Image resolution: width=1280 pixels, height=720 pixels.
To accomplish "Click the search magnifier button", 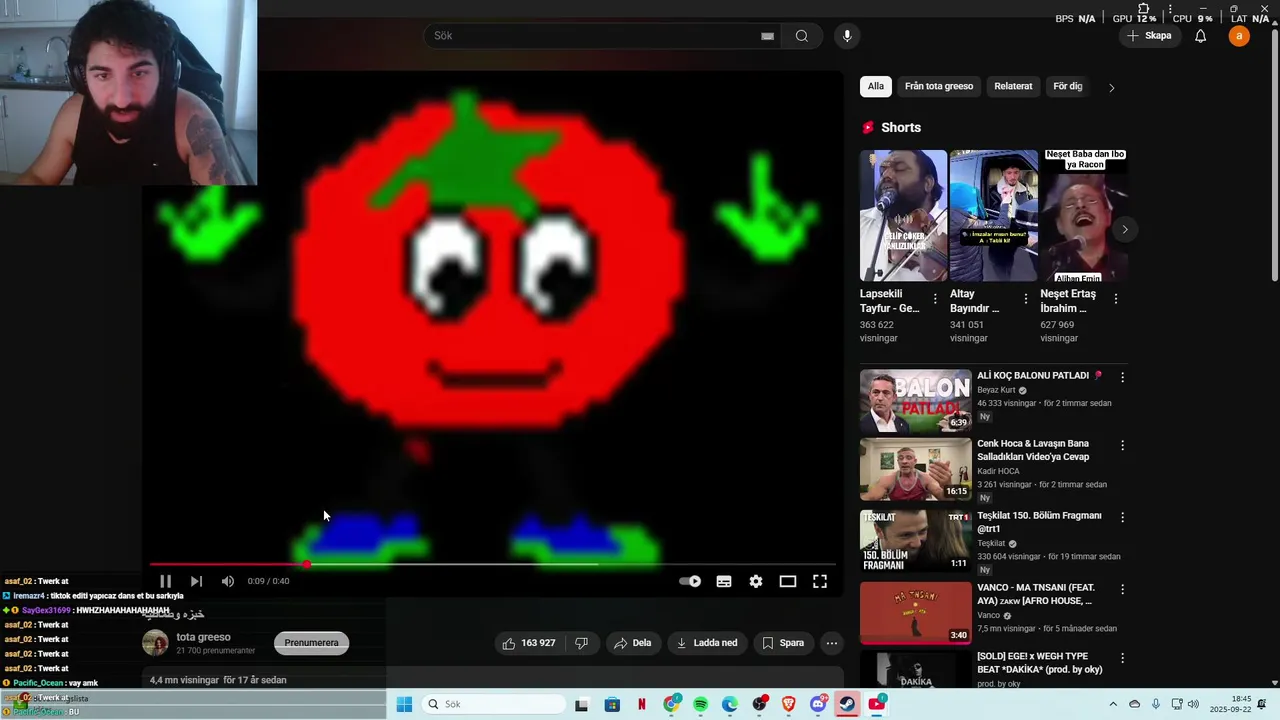I will coord(801,36).
